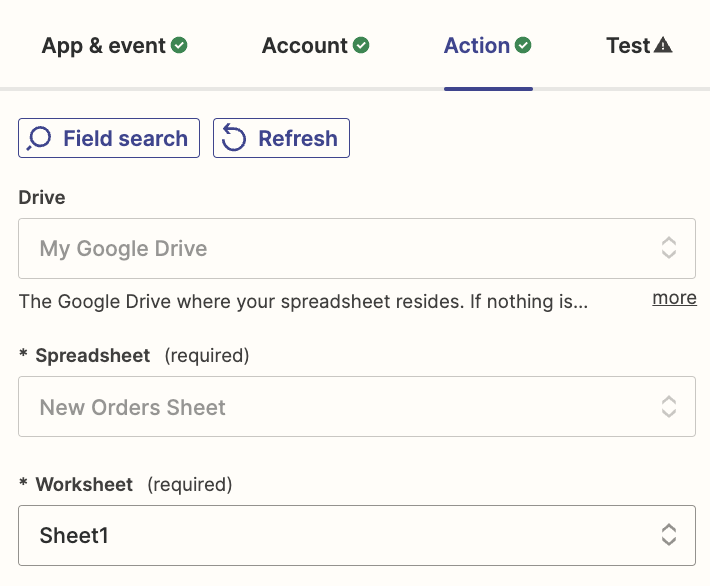The width and height of the screenshot is (710, 586).
Task: Click the Drive field label
Action: tap(42, 197)
